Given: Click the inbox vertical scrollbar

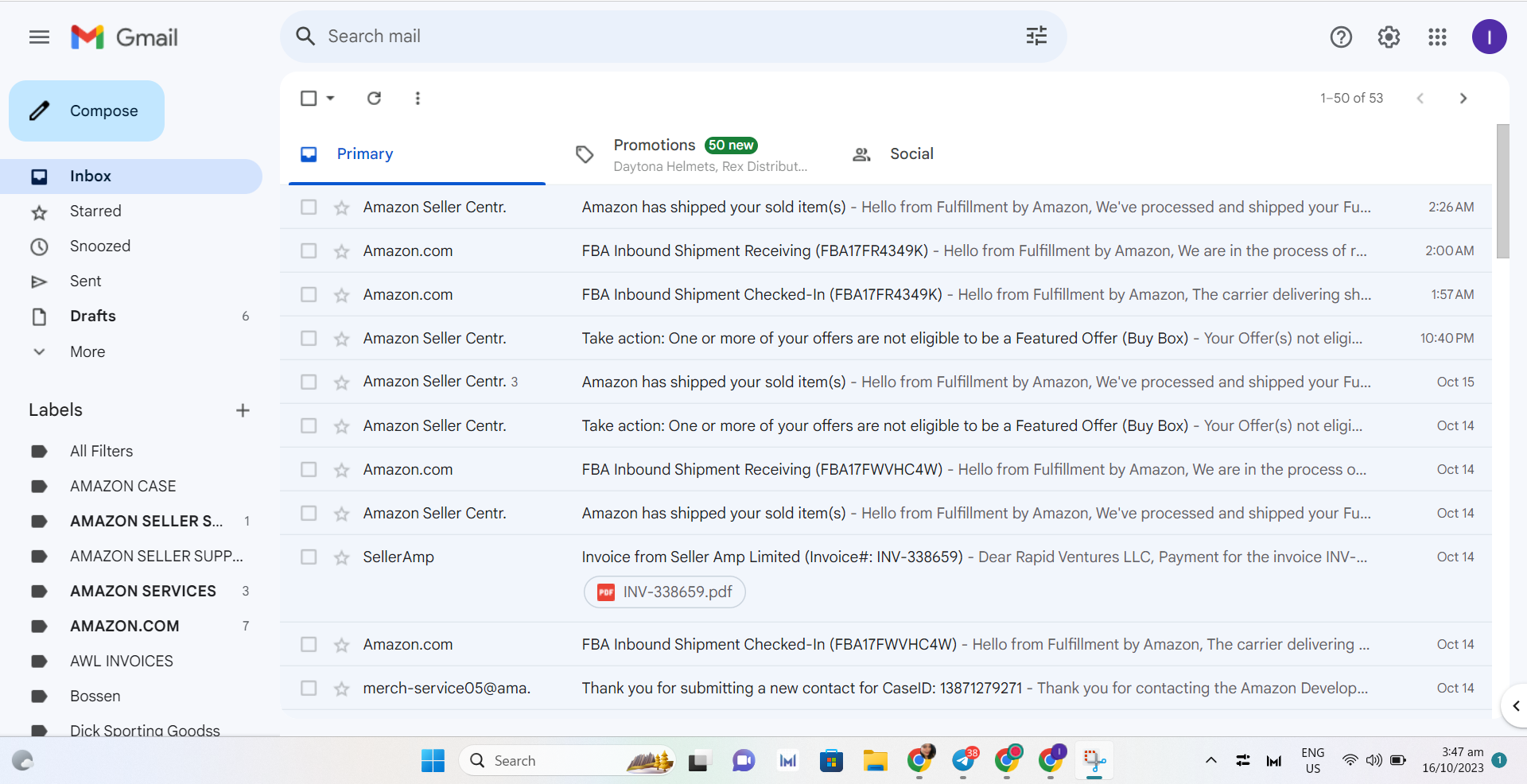Looking at the screenshot, I should 1502,191.
